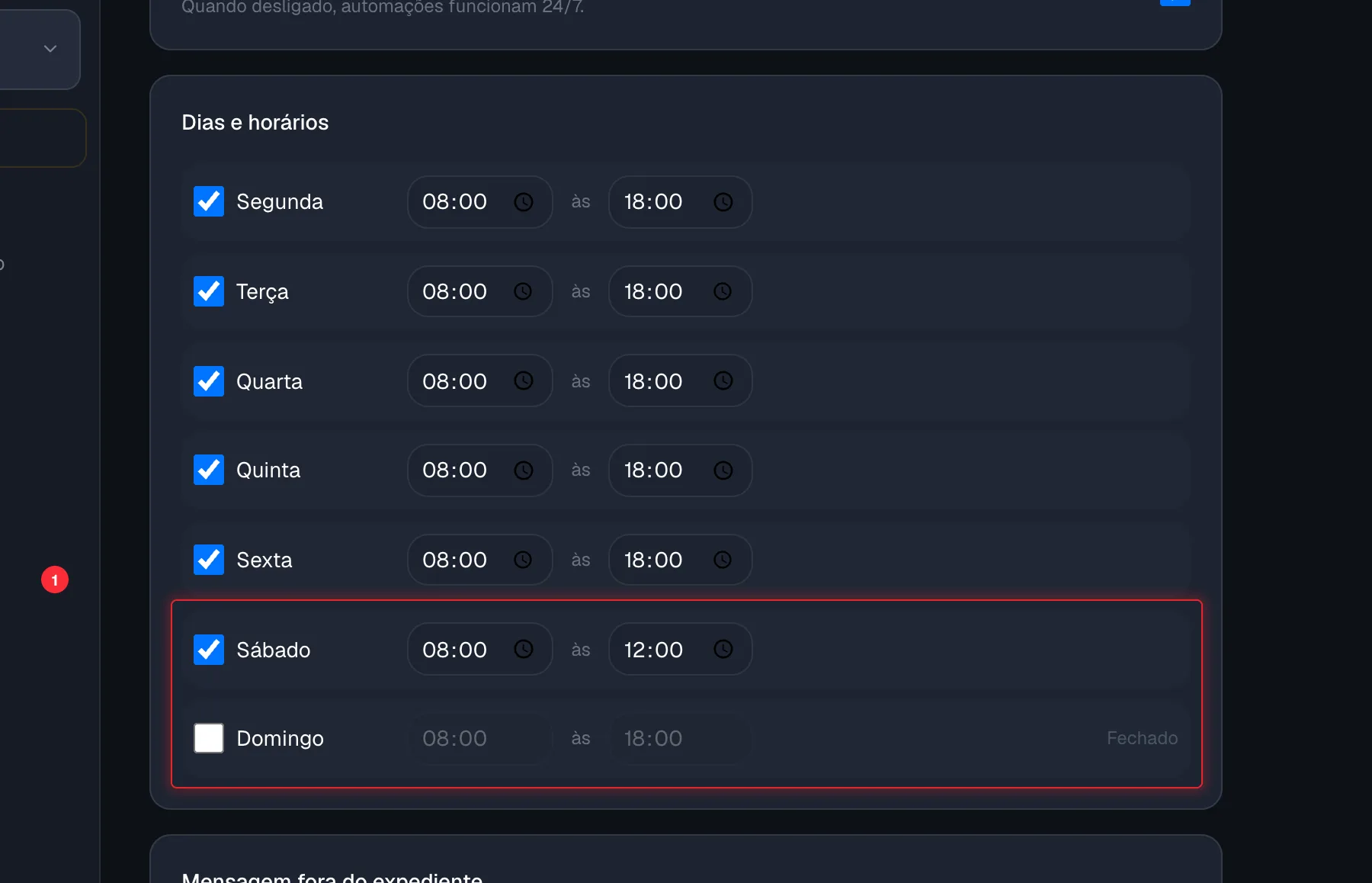Click the Fechado label on Domingo row
This screenshot has height=883, width=1372.
pos(1142,738)
